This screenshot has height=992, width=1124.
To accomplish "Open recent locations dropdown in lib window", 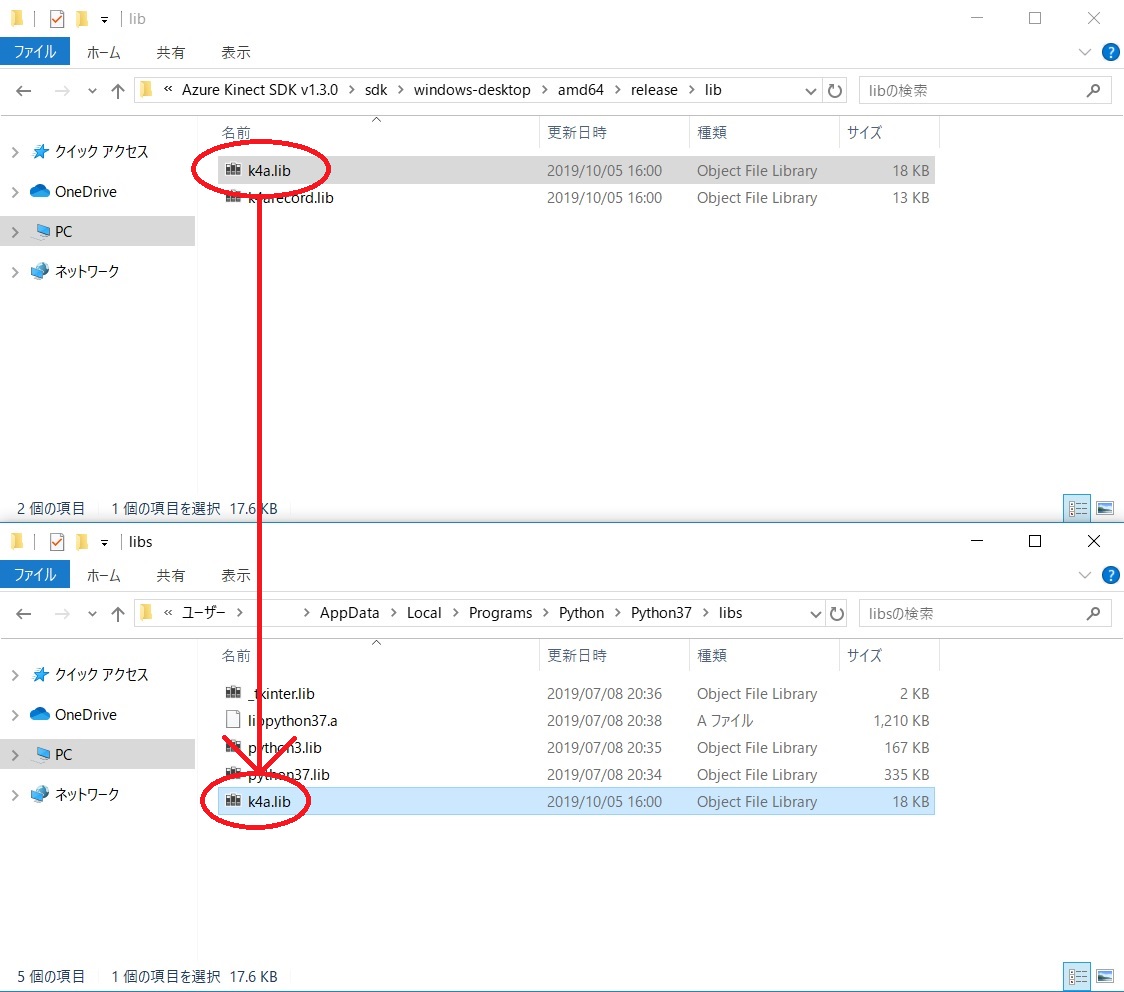I will click(92, 91).
